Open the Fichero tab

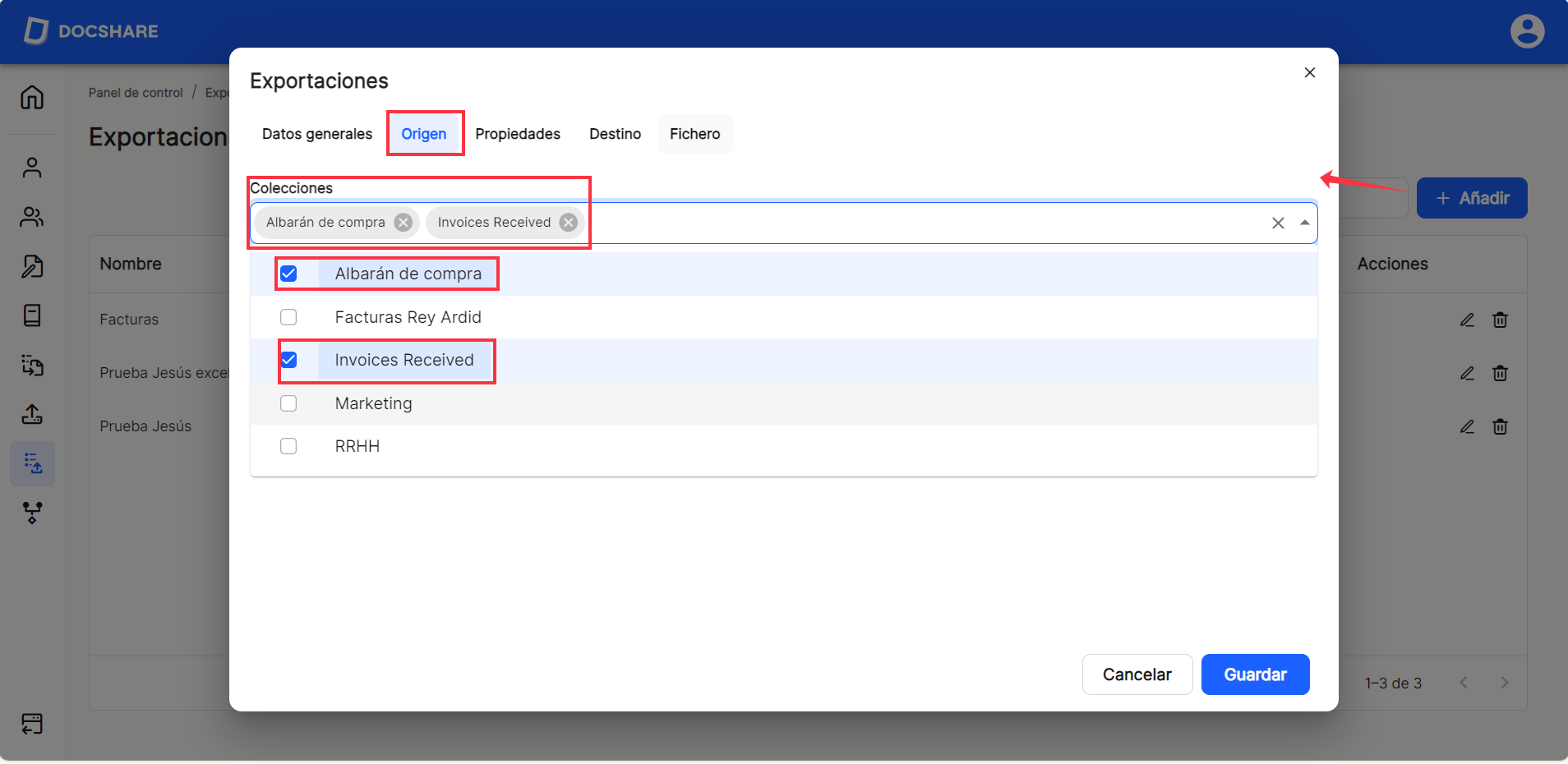click(x=695, y=134)
